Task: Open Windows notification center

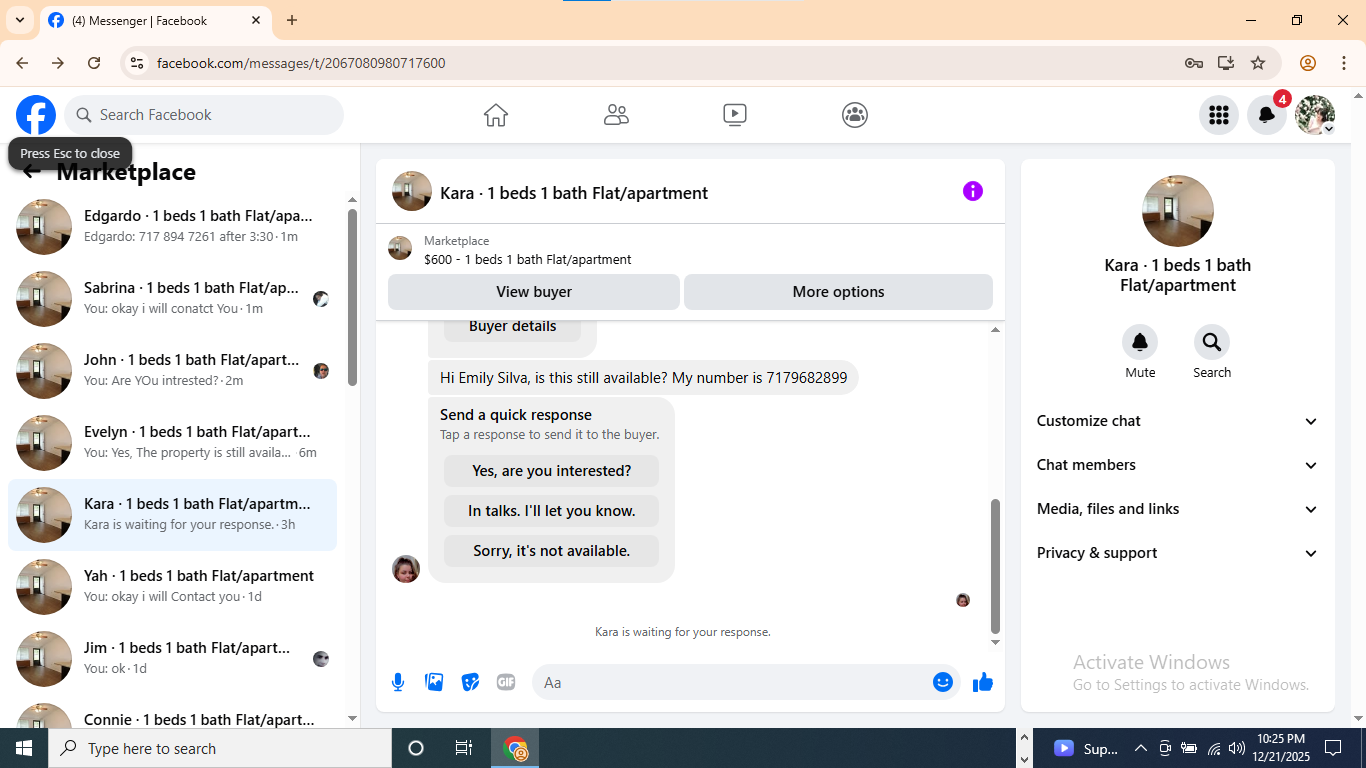Action: tap(1333, 748)
